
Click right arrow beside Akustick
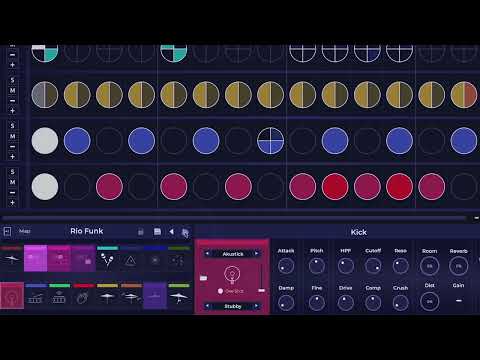256,253
